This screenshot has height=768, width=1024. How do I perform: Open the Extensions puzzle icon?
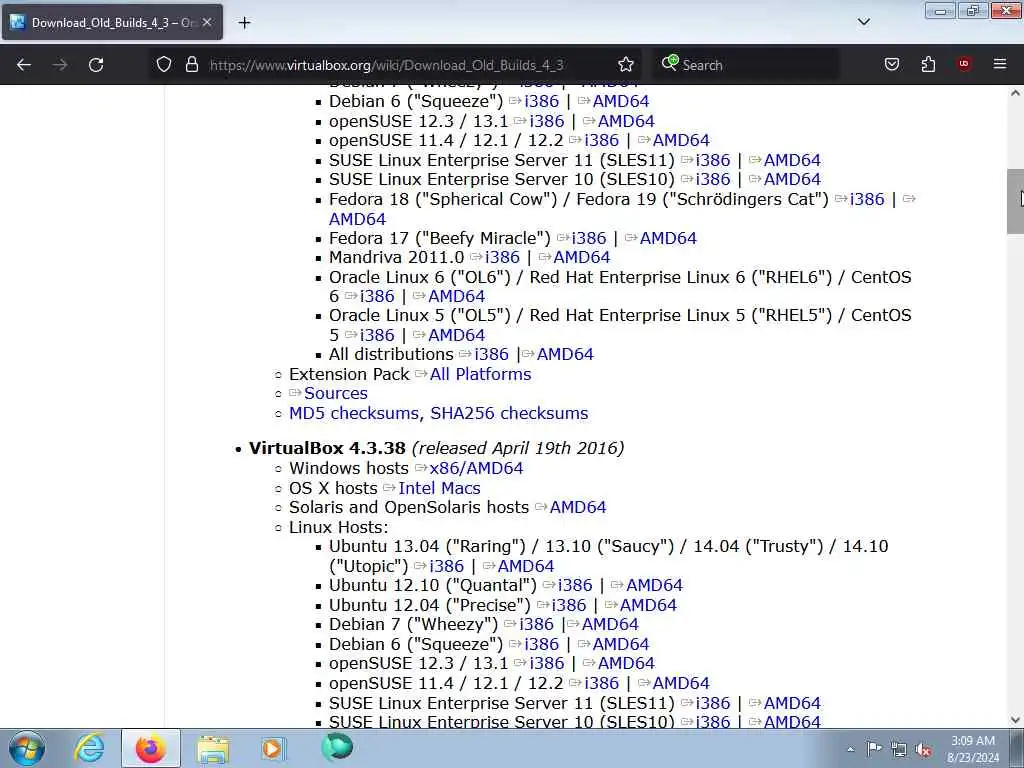928,65
